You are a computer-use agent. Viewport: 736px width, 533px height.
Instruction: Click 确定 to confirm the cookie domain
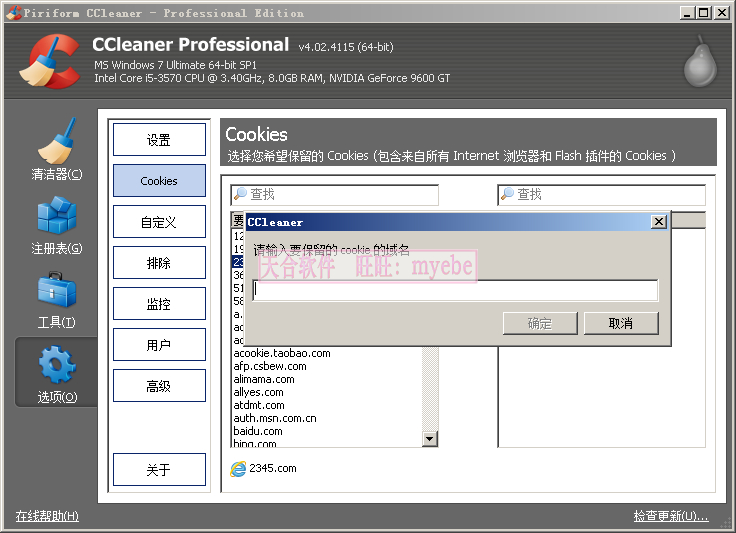click(540, 323)
